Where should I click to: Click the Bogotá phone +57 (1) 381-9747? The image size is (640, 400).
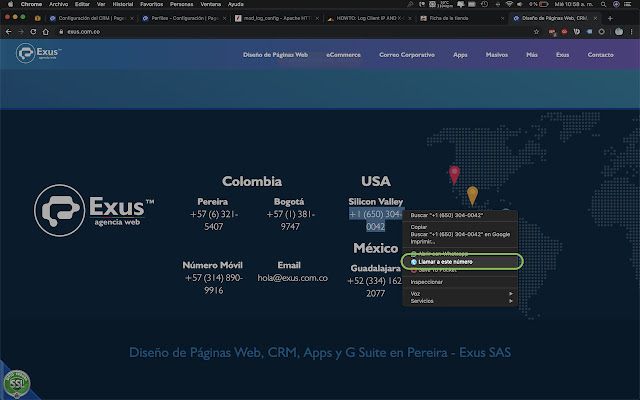pos(290,220)
